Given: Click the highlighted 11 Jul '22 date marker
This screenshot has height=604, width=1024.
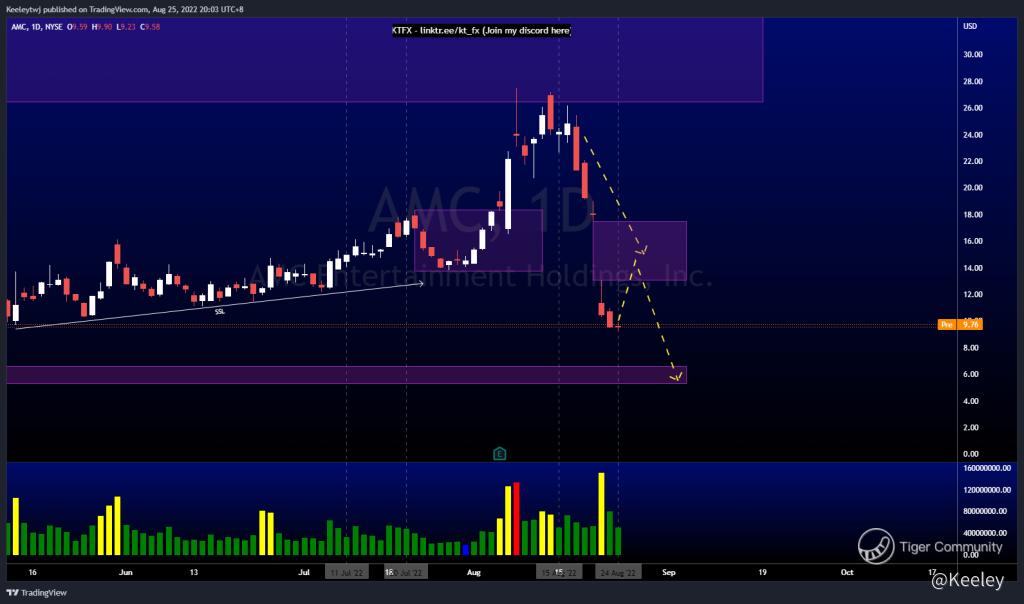Looking at the screenshot, I should pyautogui.click(x=347, y=573).
